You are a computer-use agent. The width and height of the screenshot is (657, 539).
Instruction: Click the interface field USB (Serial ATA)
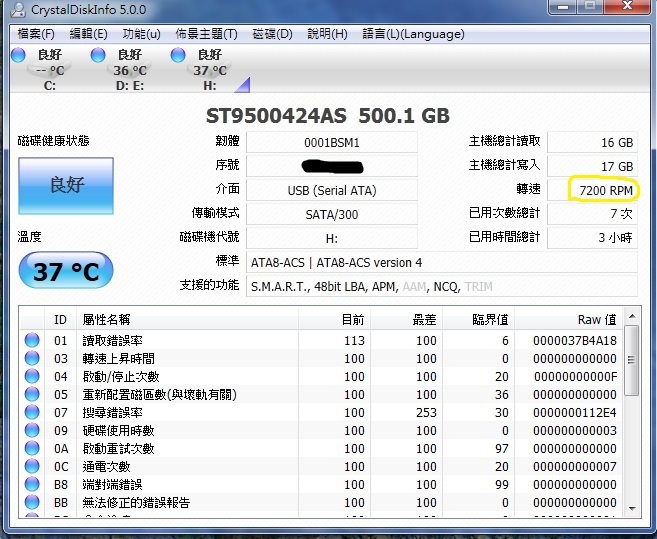click(x=332, y=191)
